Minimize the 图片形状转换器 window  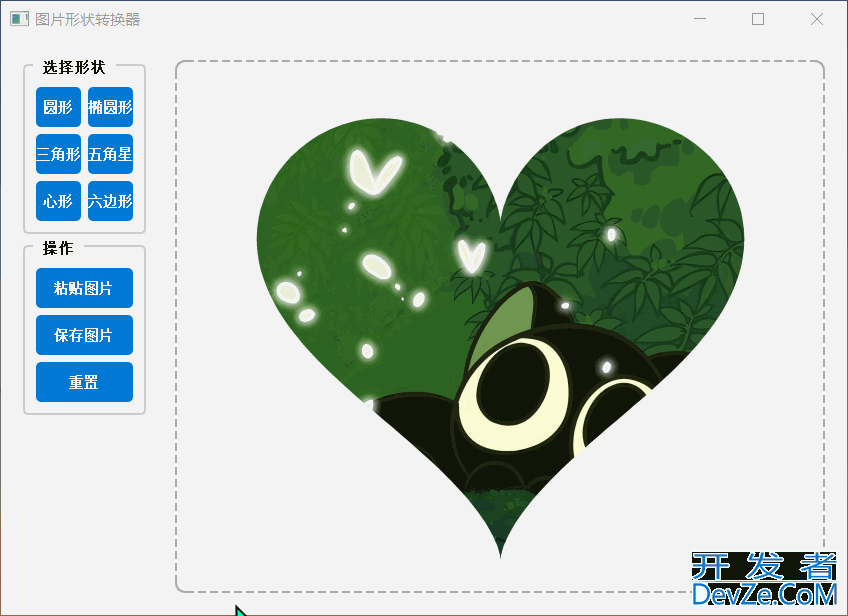pyautogui.click(x=700, y=19)
